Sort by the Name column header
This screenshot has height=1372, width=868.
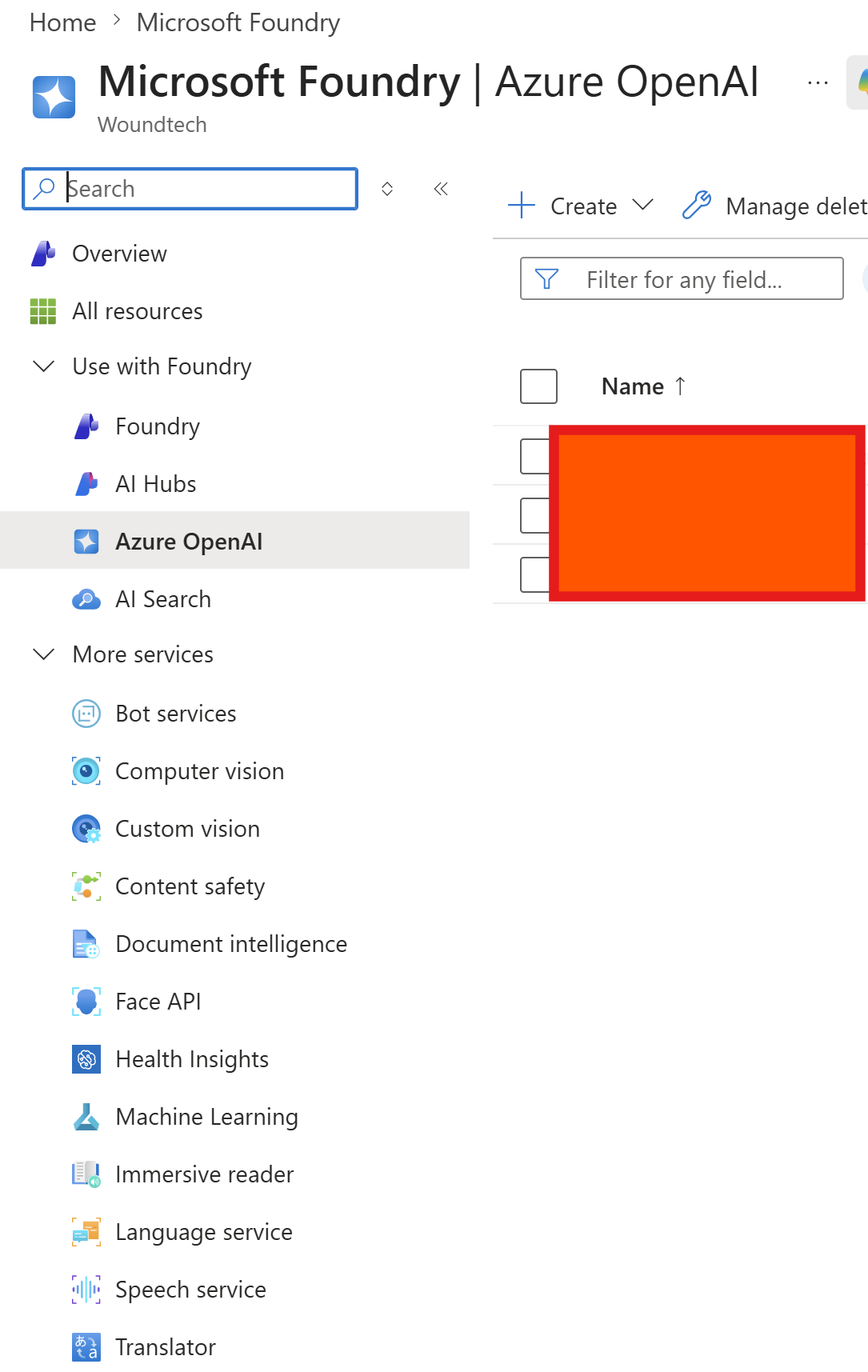click(644, 386)
